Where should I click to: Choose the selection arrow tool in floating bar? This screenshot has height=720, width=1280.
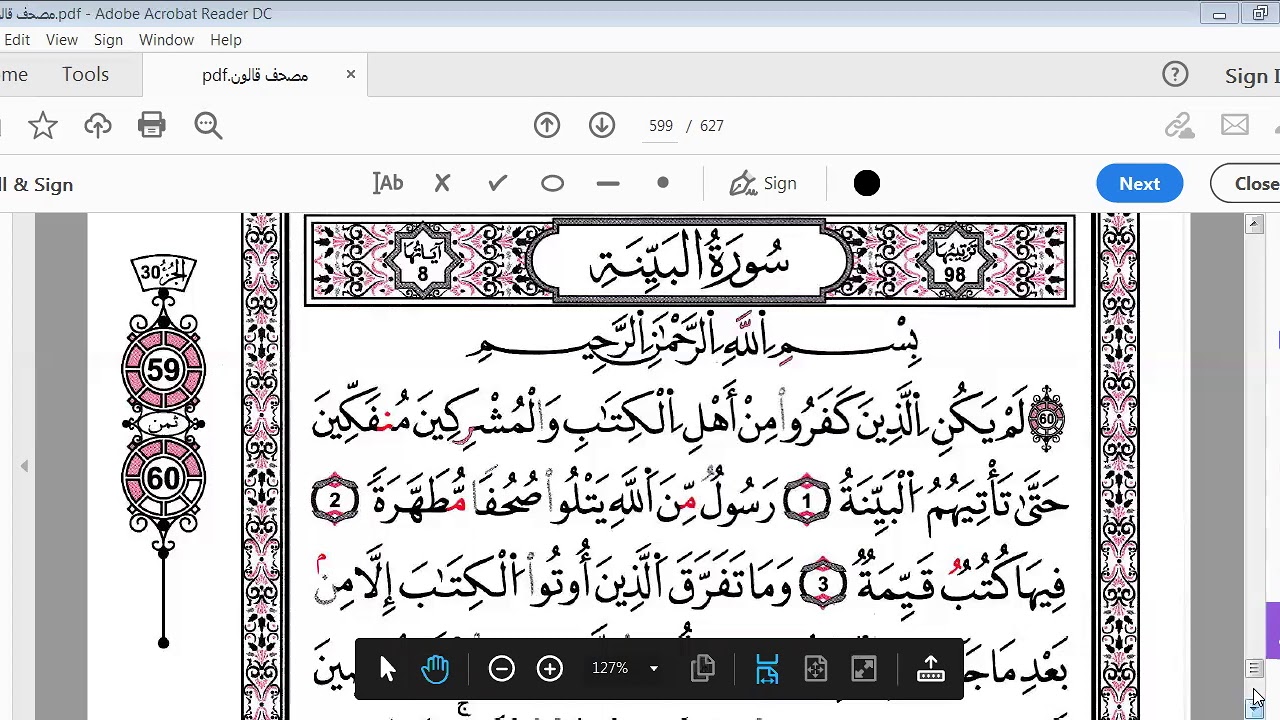point(388,668)
